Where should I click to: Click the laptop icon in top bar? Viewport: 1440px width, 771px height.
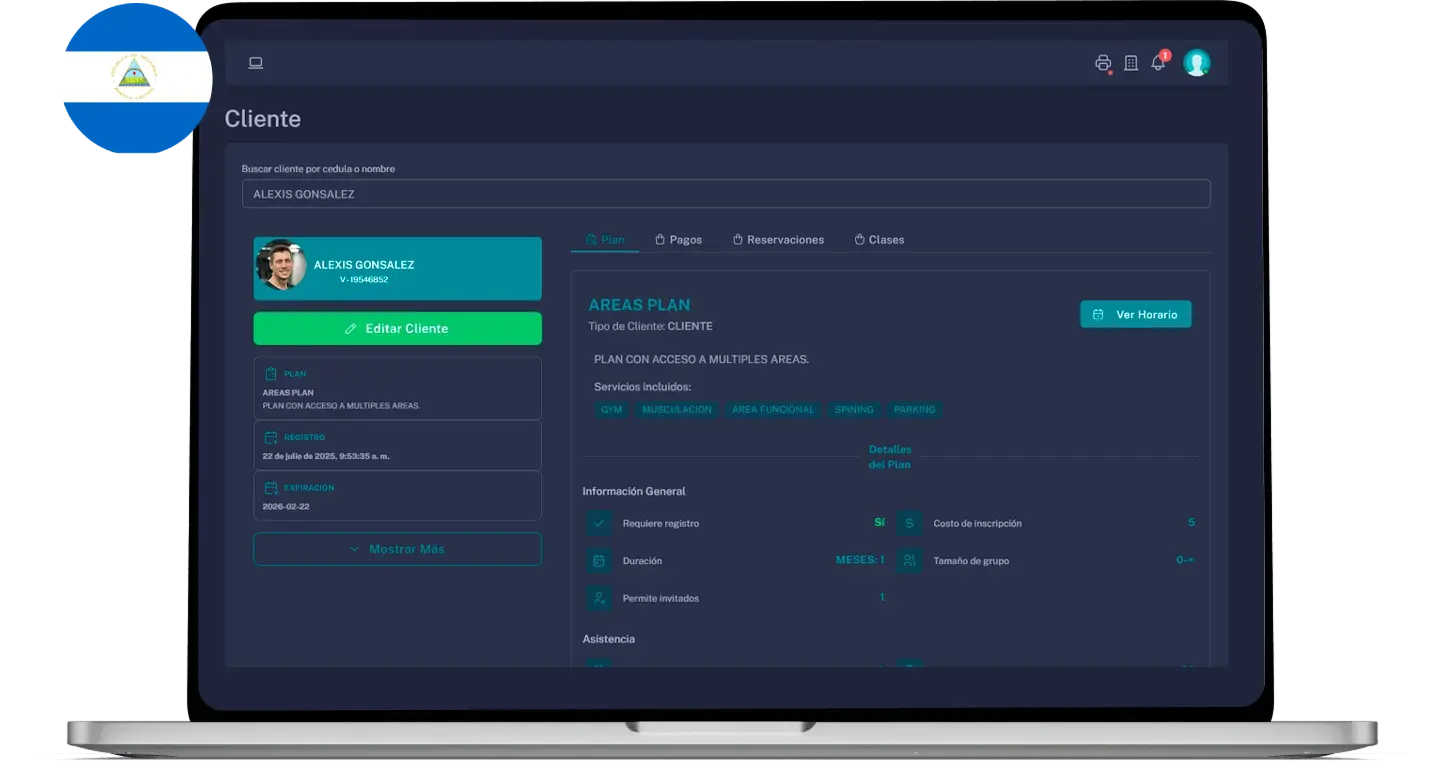click(255, 63)
